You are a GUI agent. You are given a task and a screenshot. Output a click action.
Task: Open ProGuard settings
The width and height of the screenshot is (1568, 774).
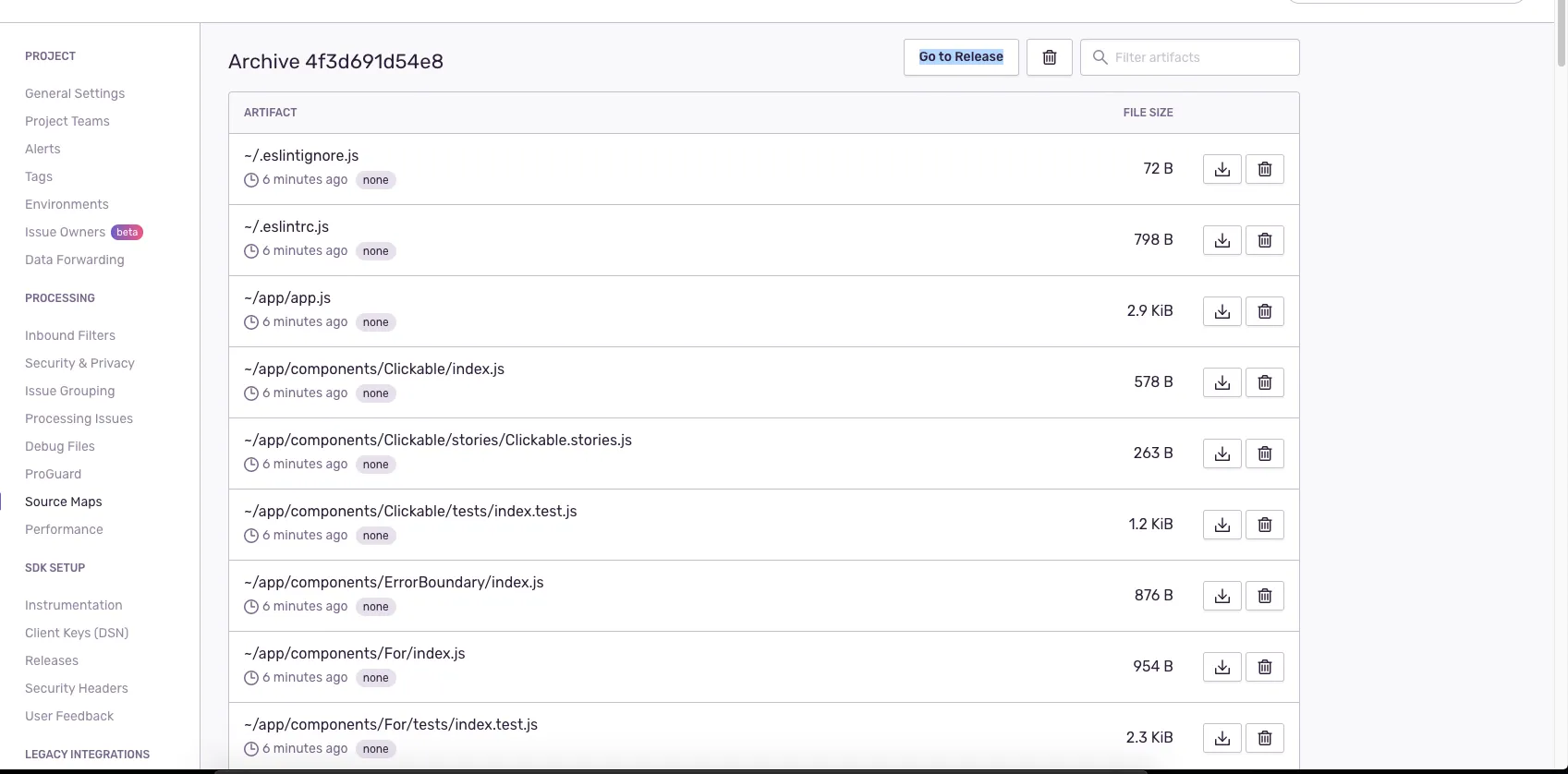pyautogui.click(x=54, y=474)
